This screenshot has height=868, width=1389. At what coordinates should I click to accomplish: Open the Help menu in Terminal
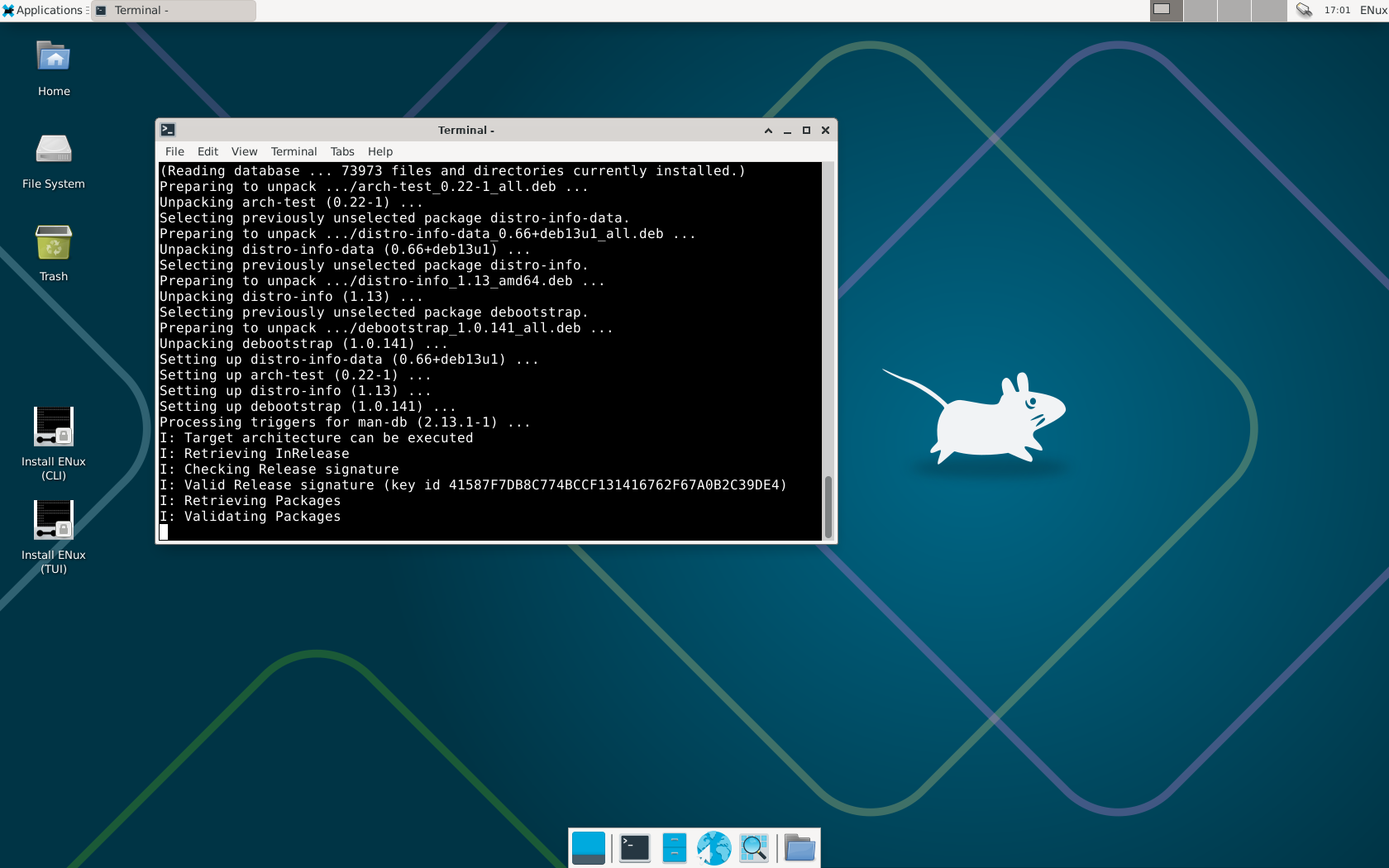pyautogui.click(x=380, y=151)
